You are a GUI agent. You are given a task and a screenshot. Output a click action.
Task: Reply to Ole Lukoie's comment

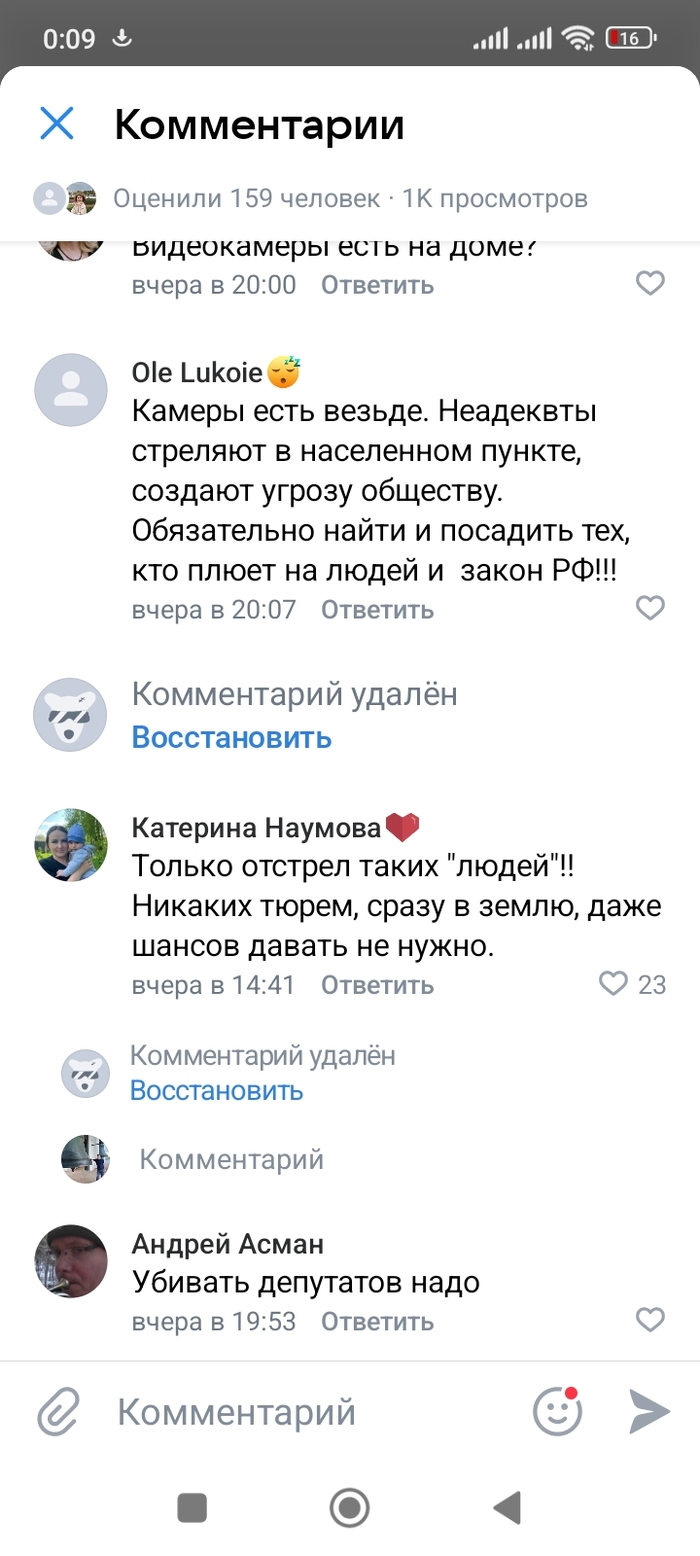(x=377, y=609)
